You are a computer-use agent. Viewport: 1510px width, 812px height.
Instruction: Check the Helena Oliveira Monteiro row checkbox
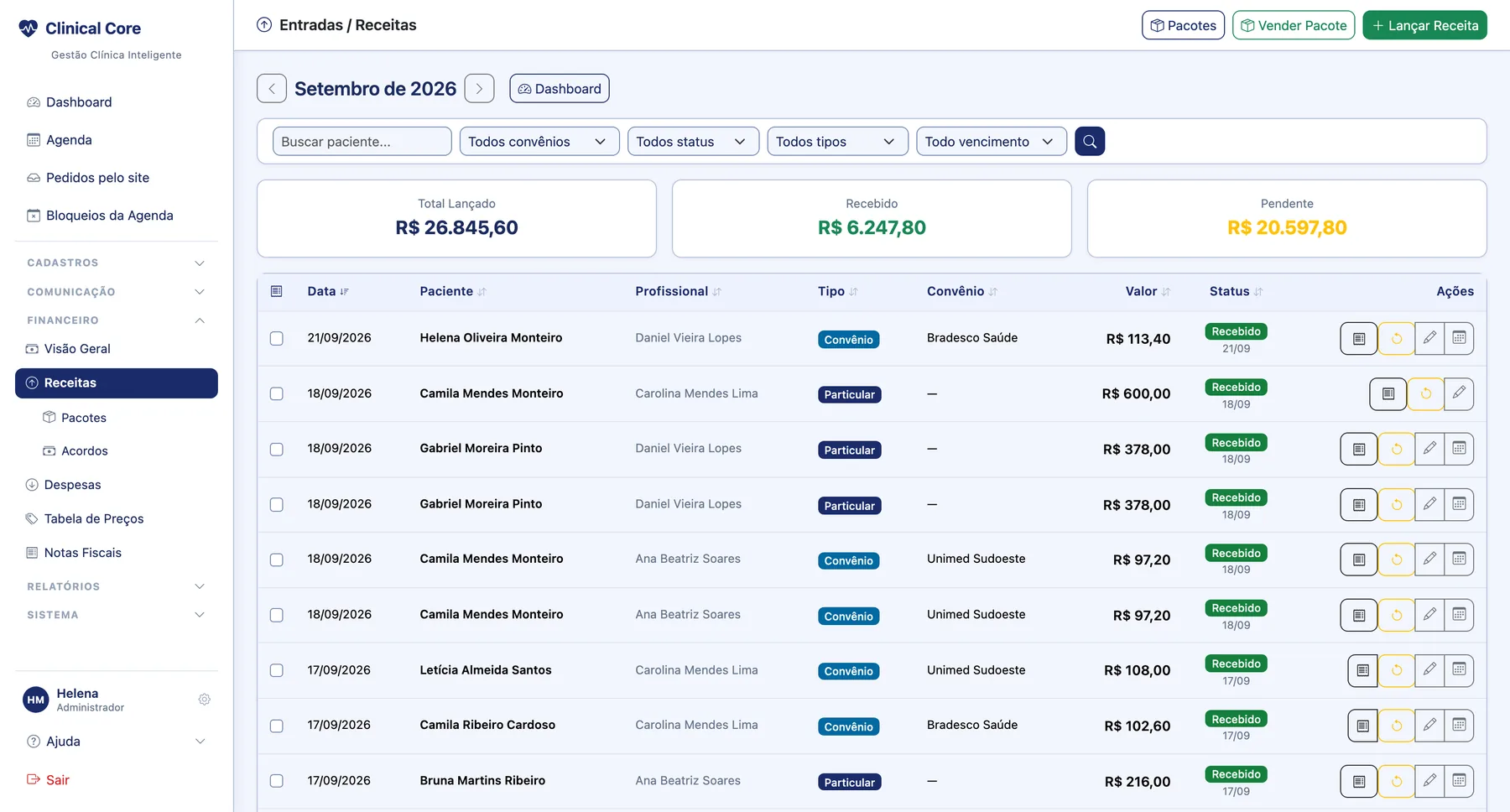coord(277,338)
